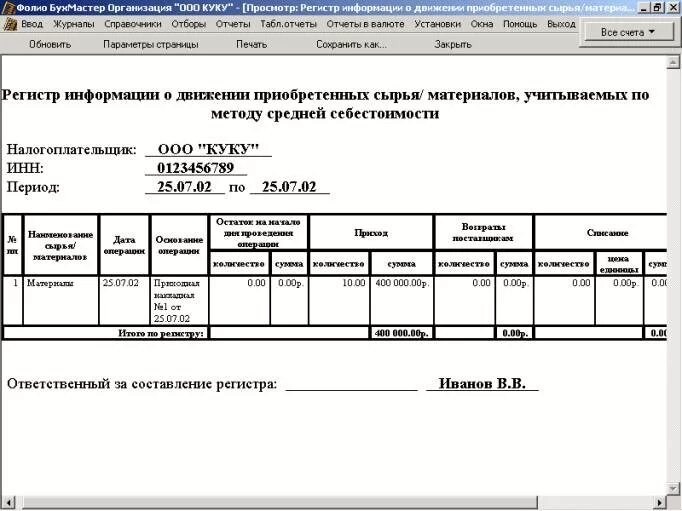Open the Табл.отчеты menu
Viewport: 682px width, 511px height.
pos(288,24)
